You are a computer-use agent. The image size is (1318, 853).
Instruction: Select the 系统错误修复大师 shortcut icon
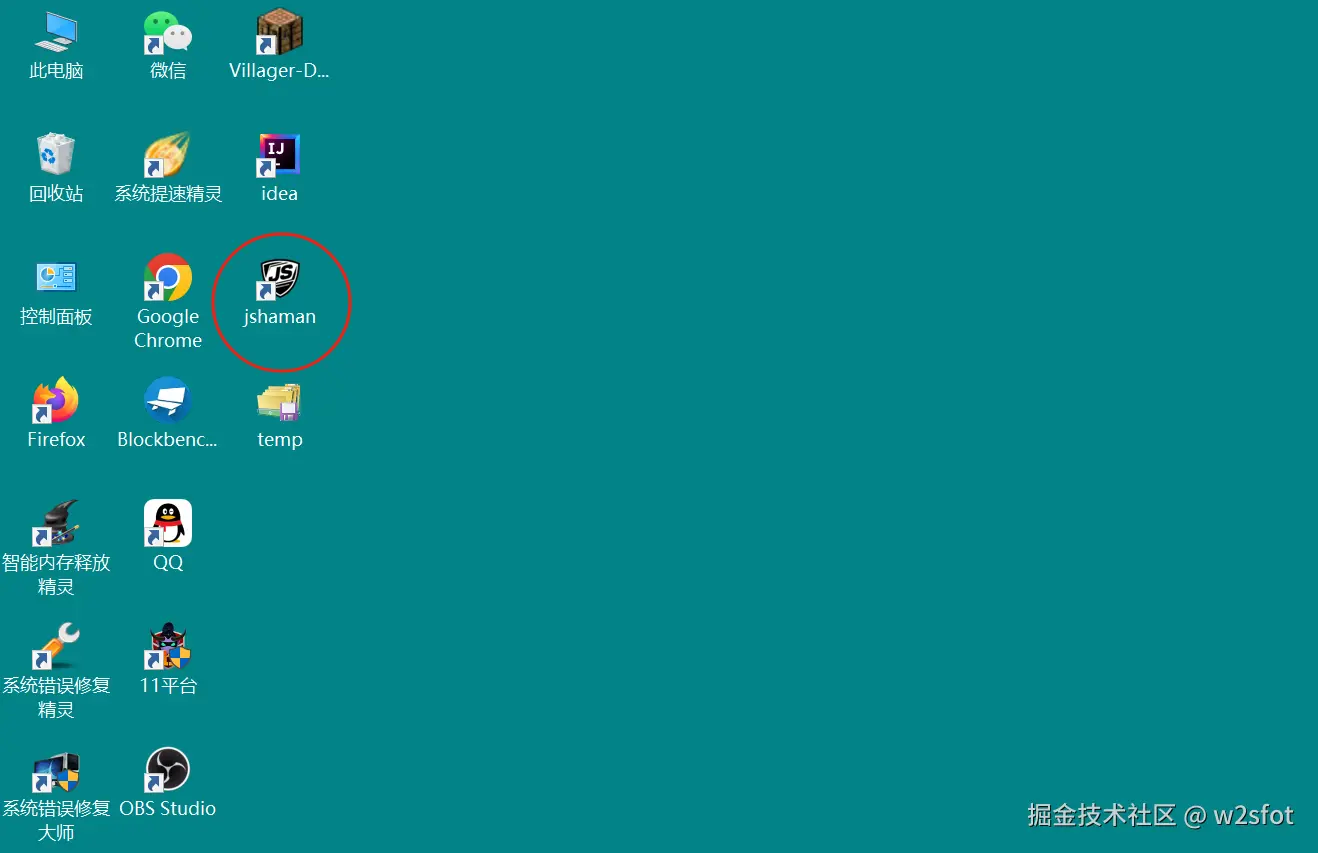(56, 770)
